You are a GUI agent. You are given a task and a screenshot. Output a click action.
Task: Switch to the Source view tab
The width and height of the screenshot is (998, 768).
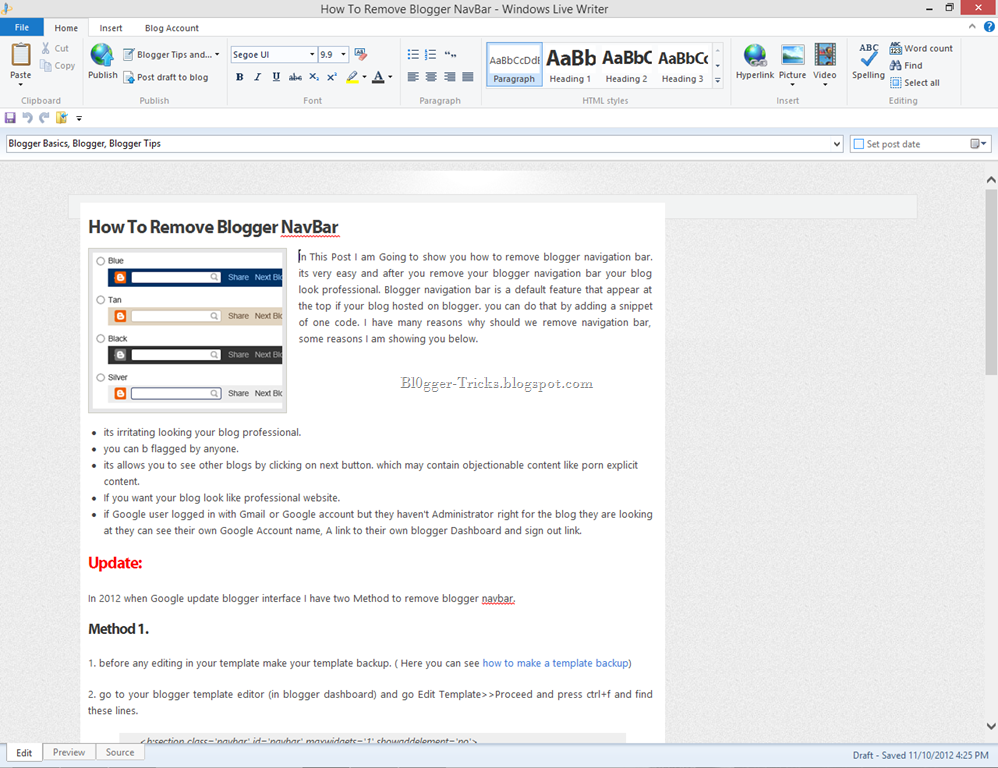[x=120, y=752]
